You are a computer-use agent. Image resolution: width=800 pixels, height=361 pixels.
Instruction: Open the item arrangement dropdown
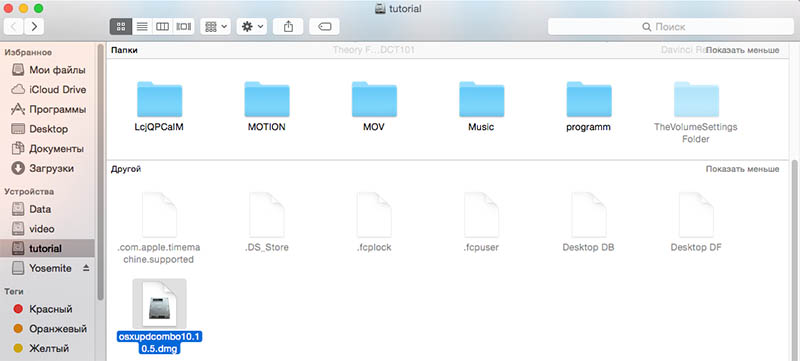click(216, 27)
